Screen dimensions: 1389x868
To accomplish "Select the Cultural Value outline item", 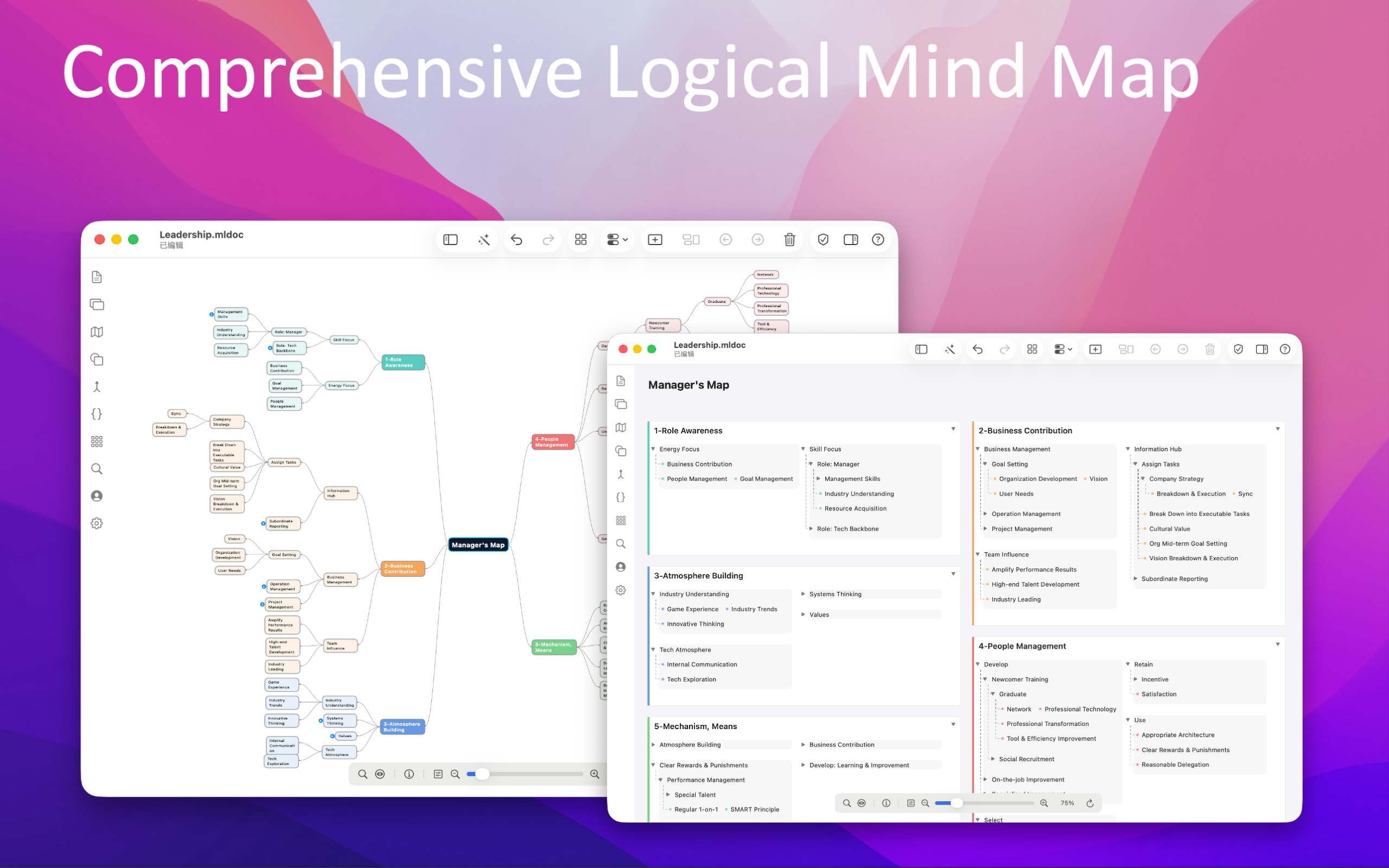I will tap(1169, 529).
